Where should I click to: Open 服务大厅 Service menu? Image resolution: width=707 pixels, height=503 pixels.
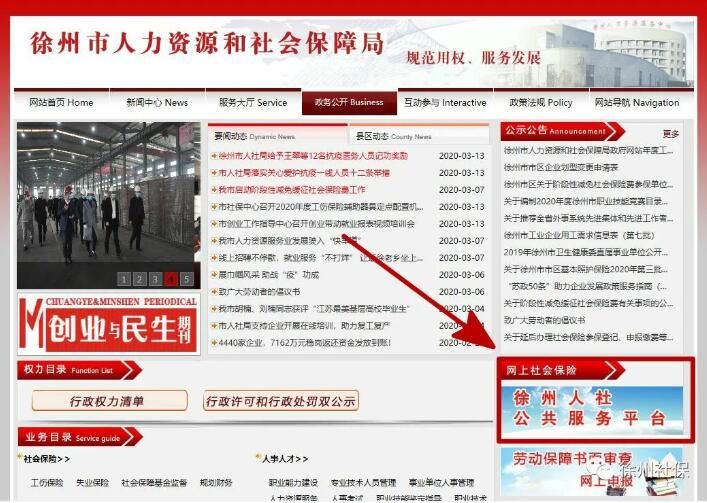252,102
